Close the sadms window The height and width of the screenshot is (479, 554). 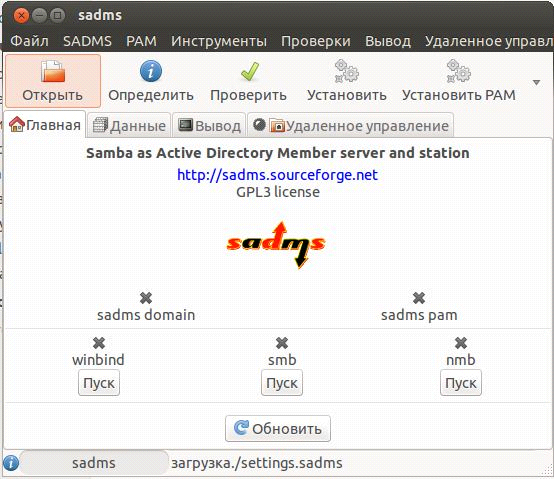coord(21,16)
